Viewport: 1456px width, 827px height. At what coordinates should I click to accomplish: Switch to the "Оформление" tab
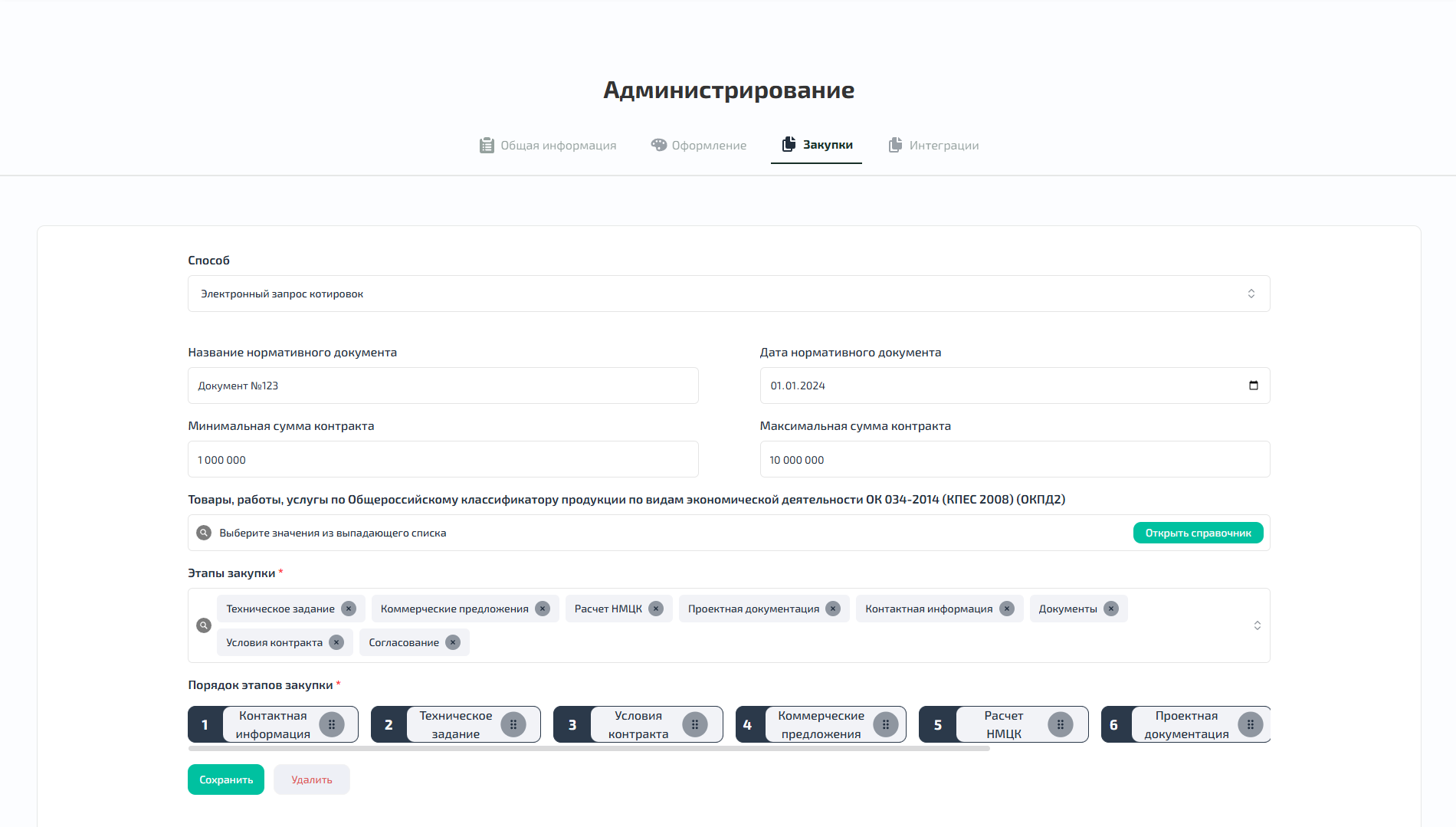coord(709,145)
